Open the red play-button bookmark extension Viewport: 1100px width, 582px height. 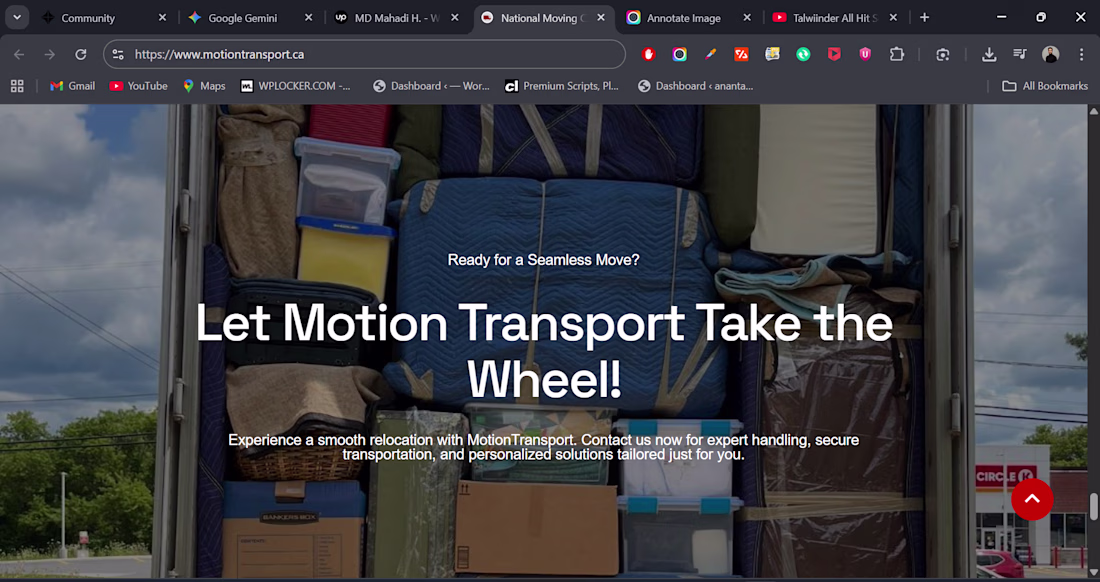click(x=834, y=55)
